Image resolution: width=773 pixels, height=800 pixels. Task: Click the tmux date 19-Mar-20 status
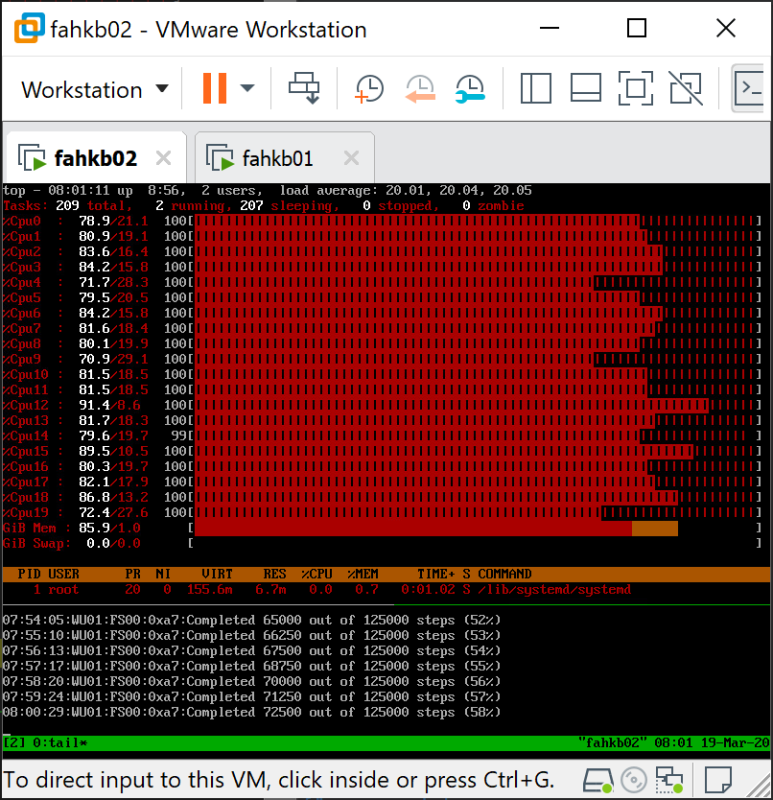(735, 743)
